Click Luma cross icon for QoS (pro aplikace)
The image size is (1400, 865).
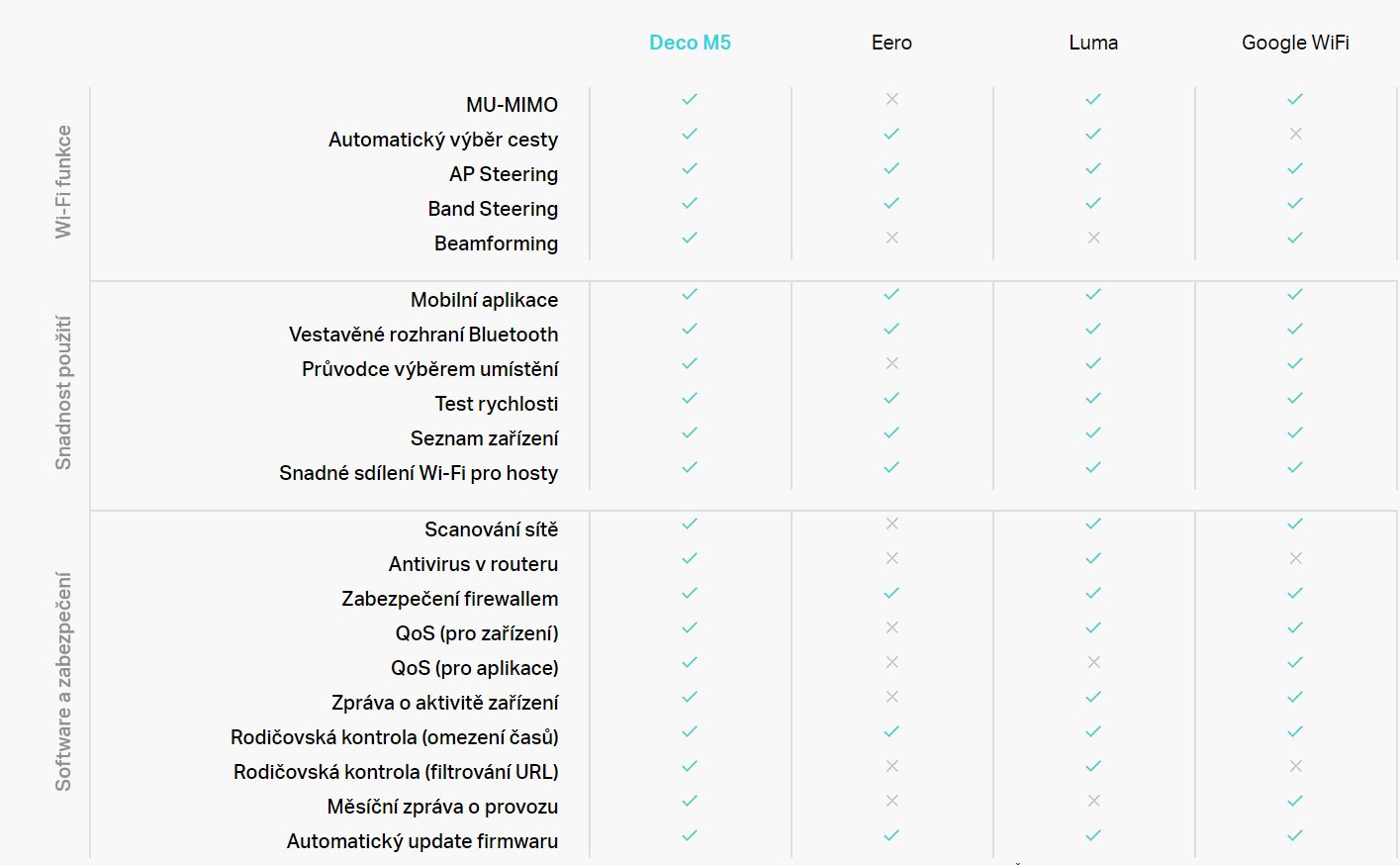(1093, 662)
